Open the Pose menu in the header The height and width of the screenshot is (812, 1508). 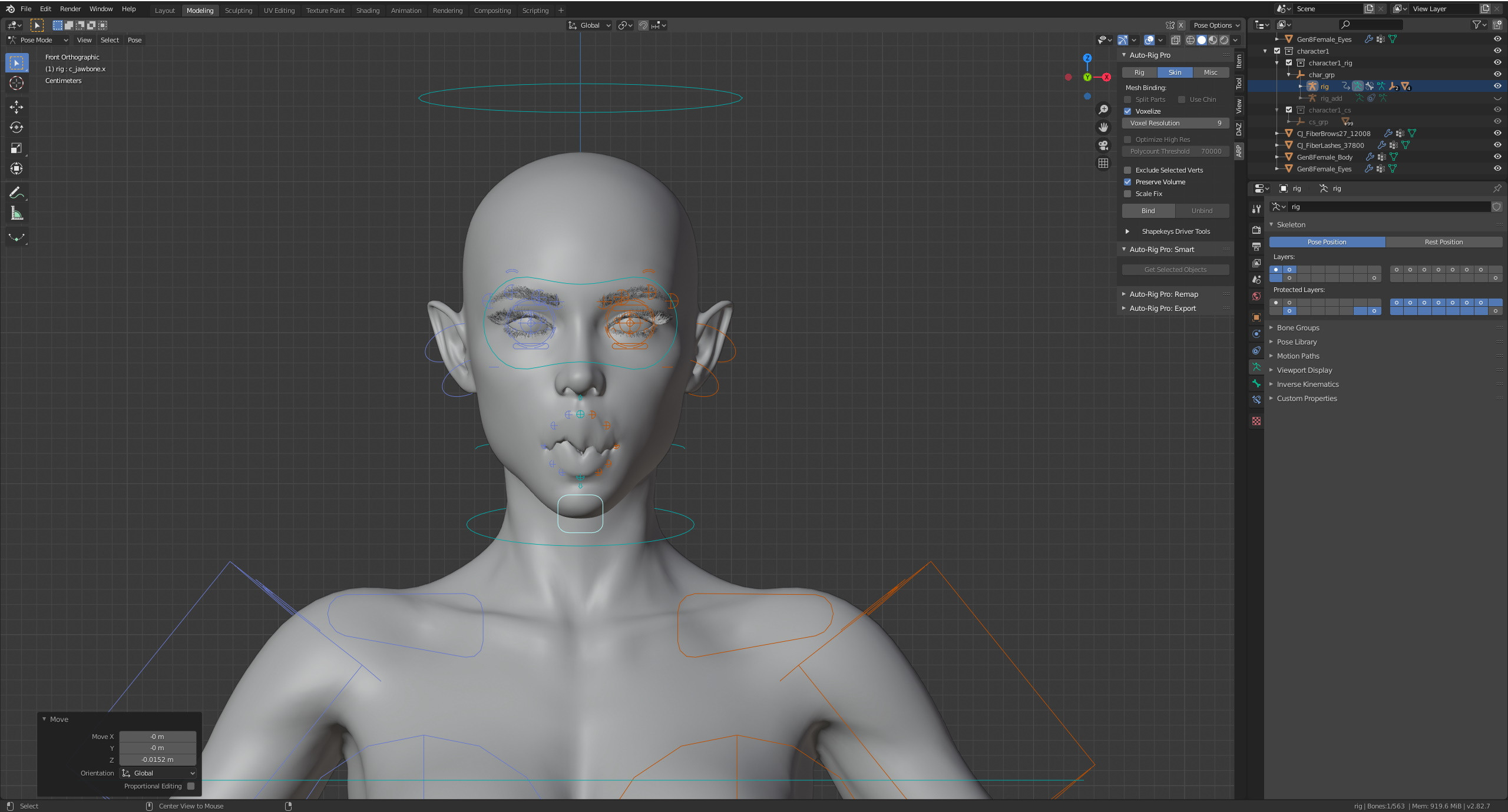(135, 40)
